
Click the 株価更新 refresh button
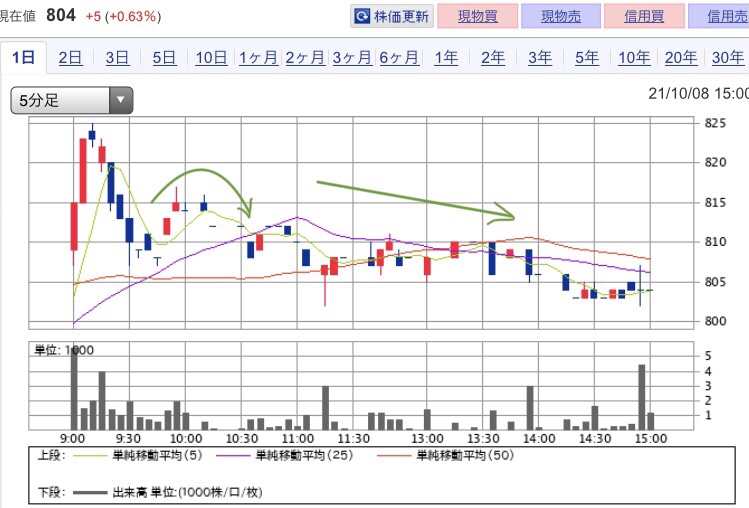(x=392, y=16)
